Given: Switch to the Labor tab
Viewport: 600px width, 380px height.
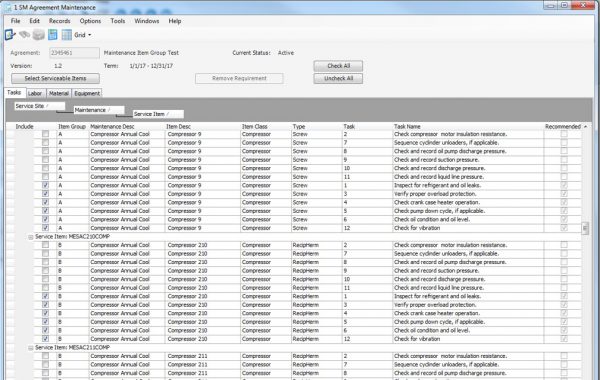Looking at the screenshot, I should tap(35, 93).
